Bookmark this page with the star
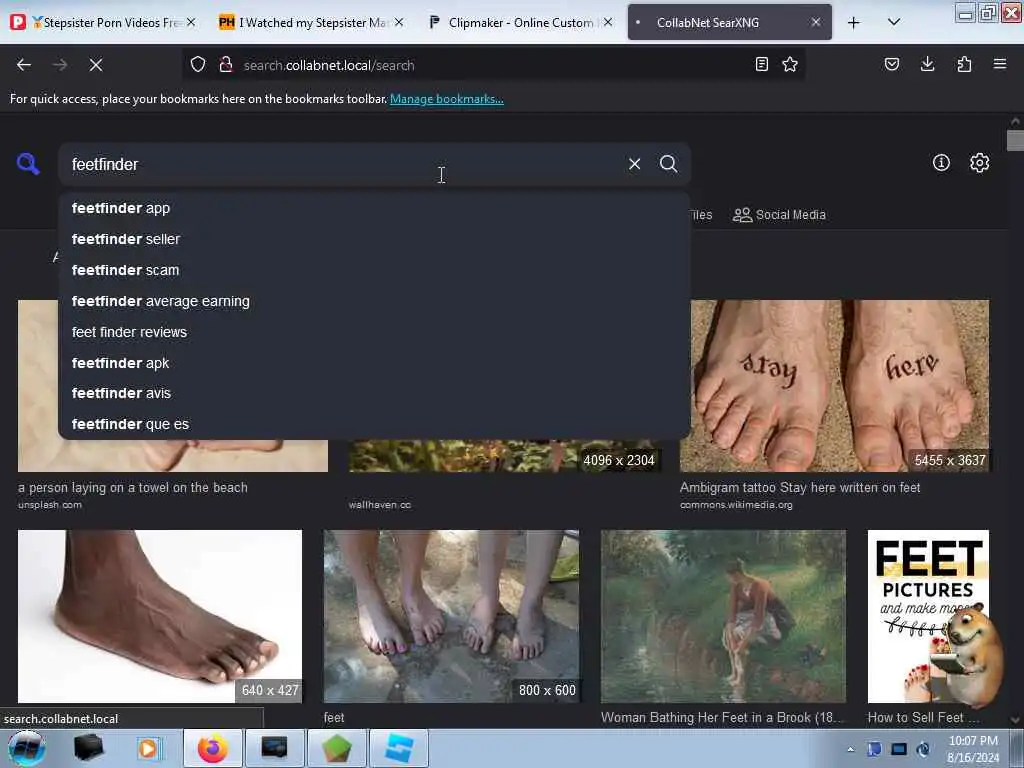Screen dimensions: 1024x768 point(790,65)
